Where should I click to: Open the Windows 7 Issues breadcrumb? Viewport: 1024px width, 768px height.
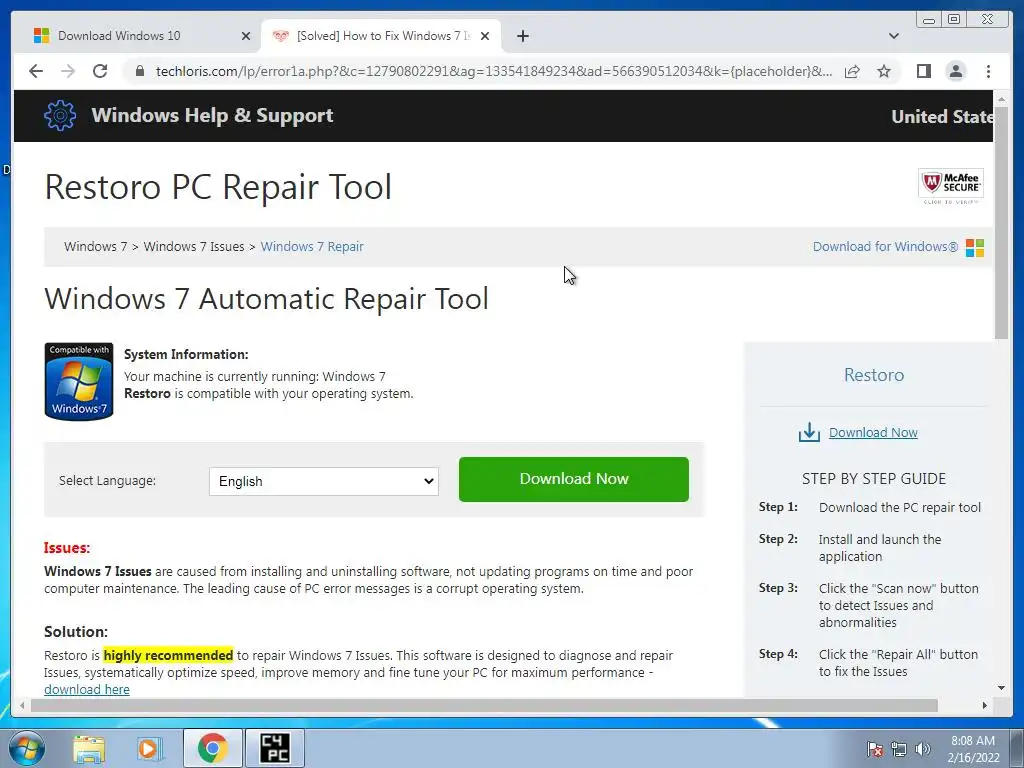pyautogui.click(x=194, y=247)
